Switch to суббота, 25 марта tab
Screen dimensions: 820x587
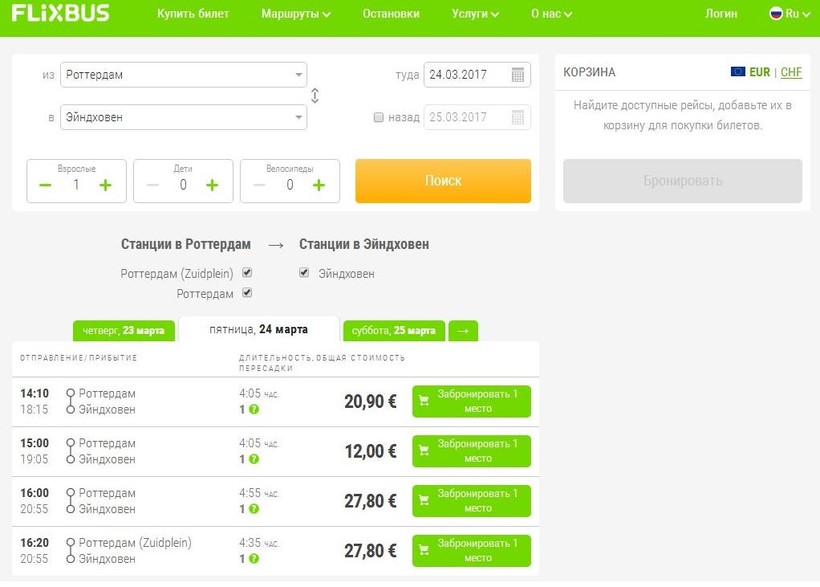[x=393, y=330]
